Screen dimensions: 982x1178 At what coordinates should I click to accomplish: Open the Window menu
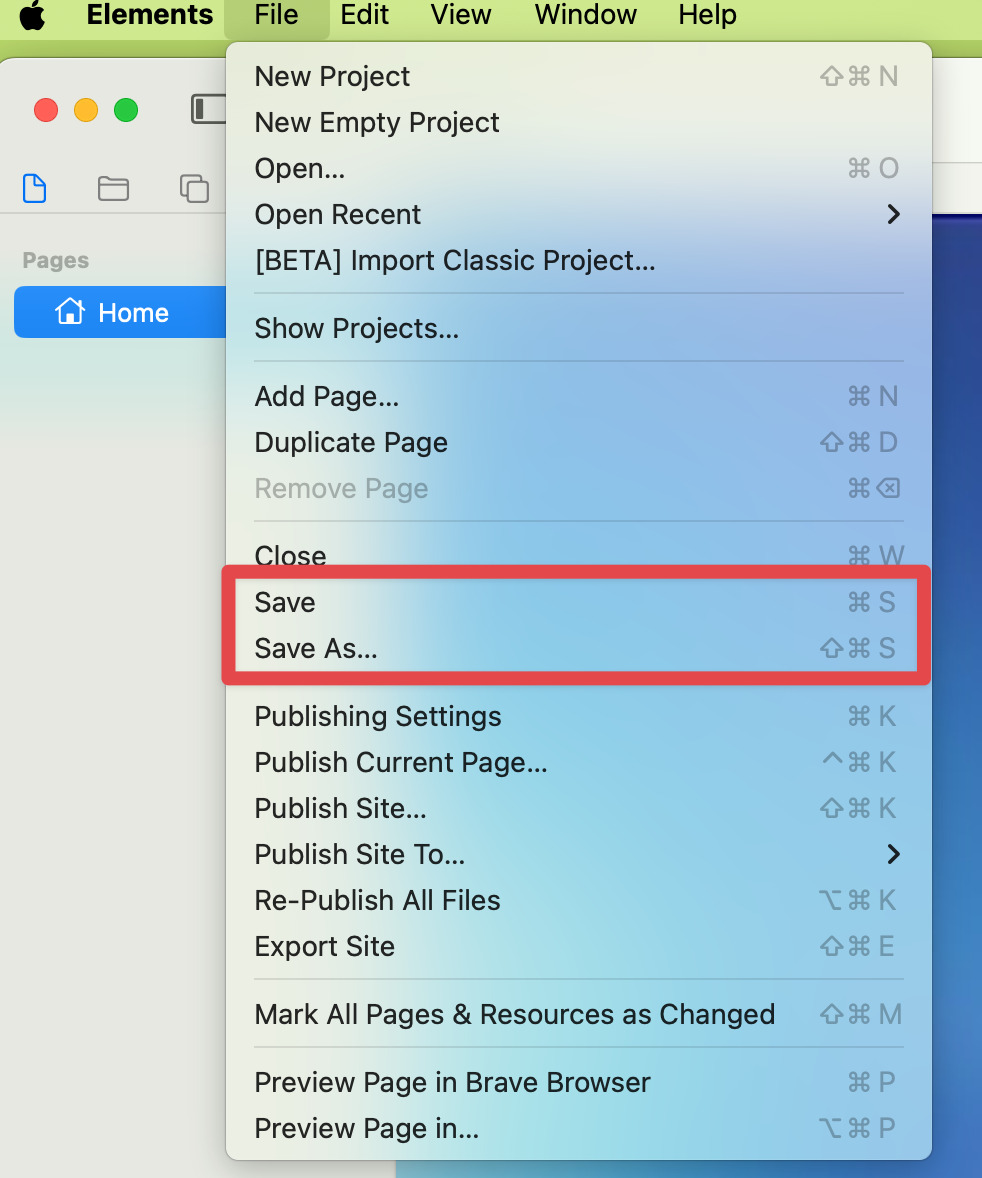(x=585, y=15)
